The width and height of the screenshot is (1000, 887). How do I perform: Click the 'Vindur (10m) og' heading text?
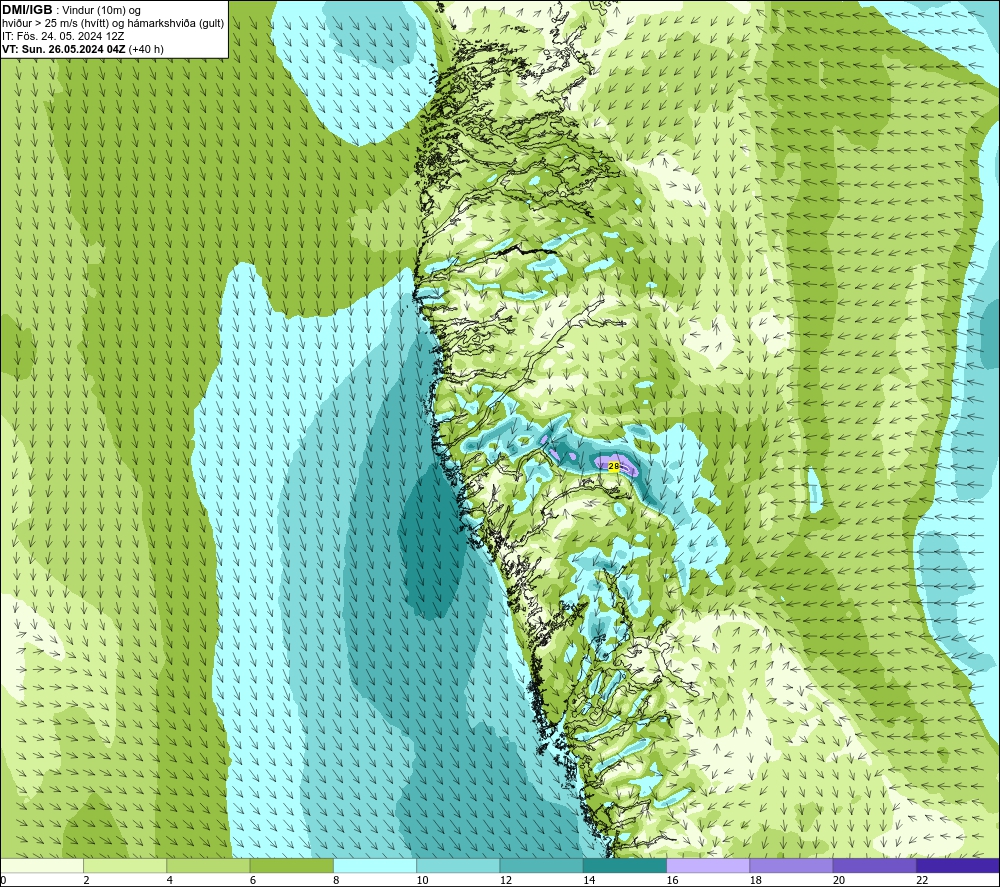(101, 11)
